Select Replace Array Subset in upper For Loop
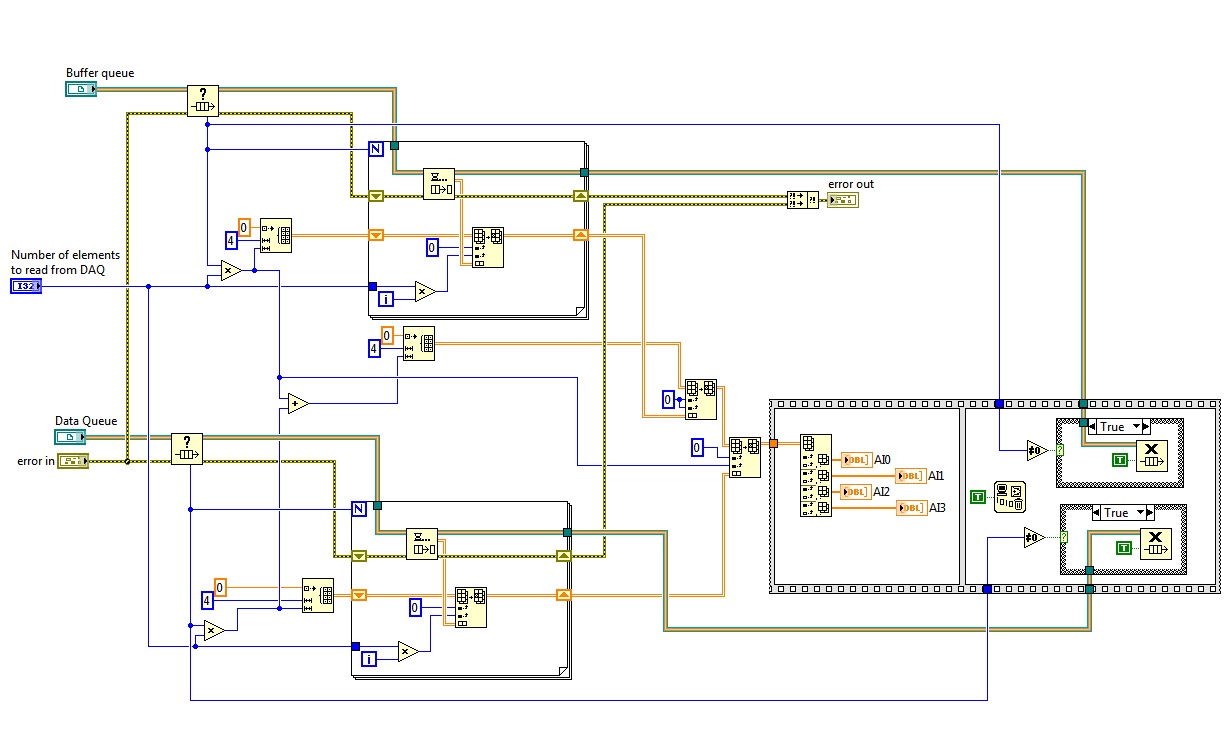Viewport: 1224px width, 738px height. (x=488, y=248)
